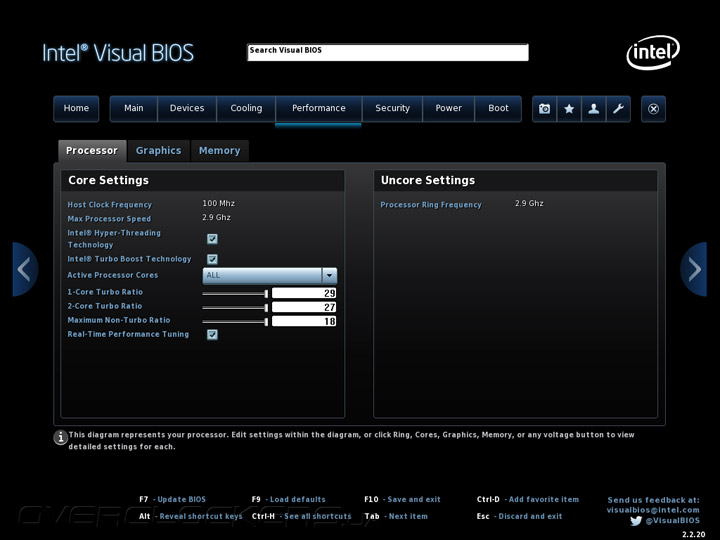
Task: Click Alt Reveal shortcut keys
Action: click(191, 516)
